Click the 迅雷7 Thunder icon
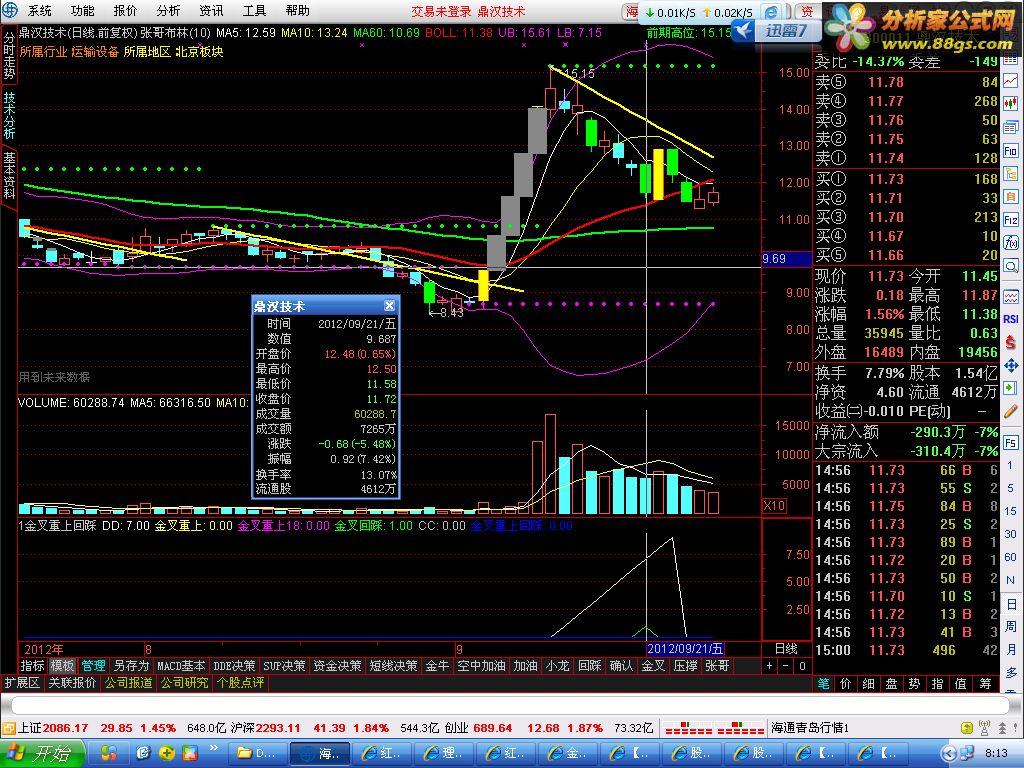 pyautogui.click(x=777, y=30)
